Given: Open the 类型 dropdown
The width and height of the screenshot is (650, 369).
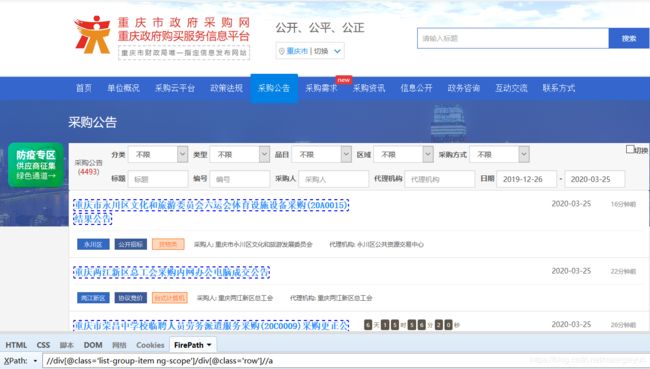Looking at the screenshot, I should pyautogui.click(x=240, y=155).
